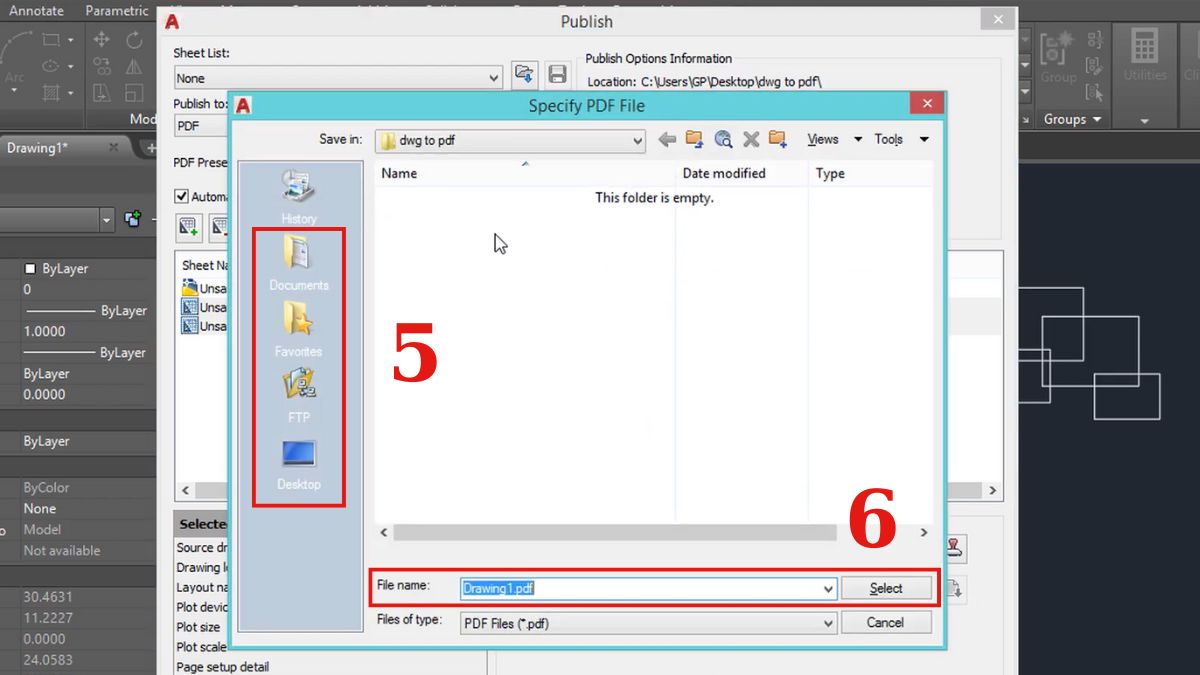Switch to the Annotate ribbon tab
The width and height of the screenshot is (1200, 675).
[36, 10]
